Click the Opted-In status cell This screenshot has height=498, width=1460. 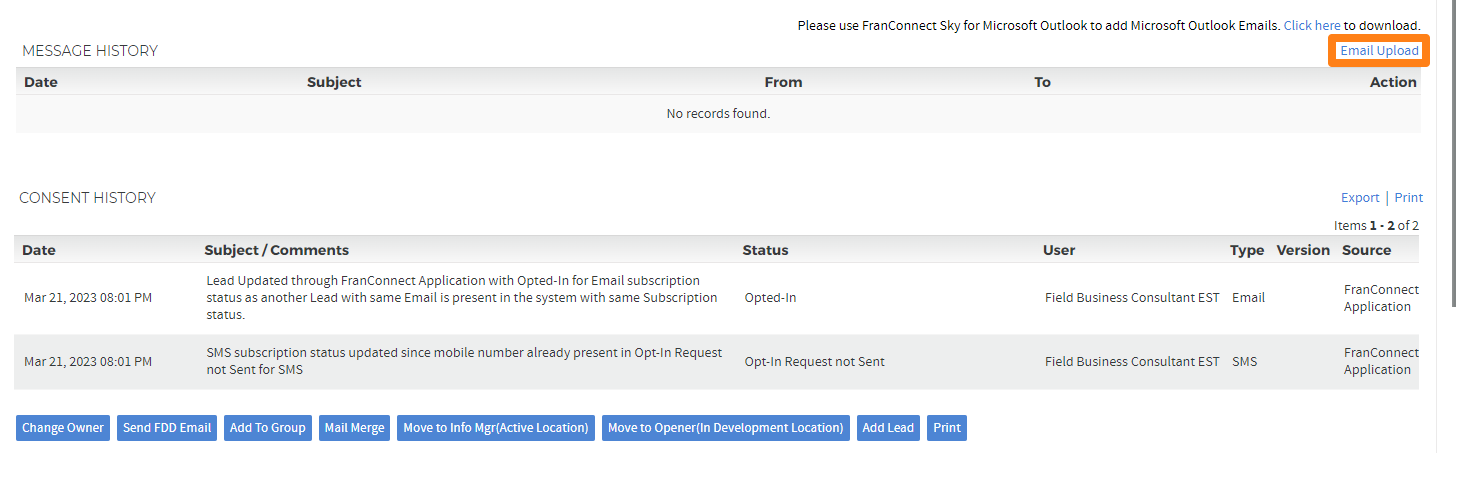[x=770, y=298]
